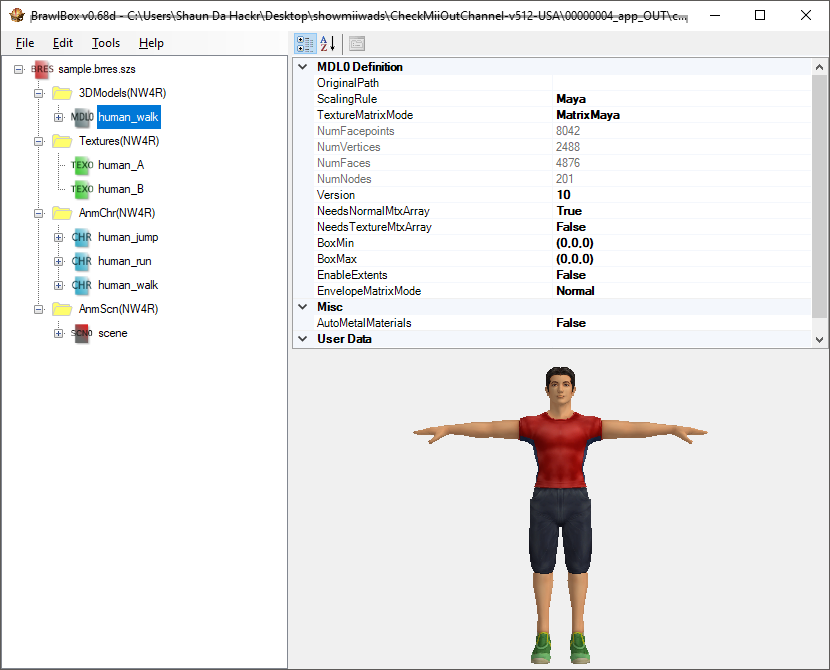The height and width of the screenshot is (670, 830).
Task: Click the AnmChr(NW4R) folder icon
Action: click(62, 213)
